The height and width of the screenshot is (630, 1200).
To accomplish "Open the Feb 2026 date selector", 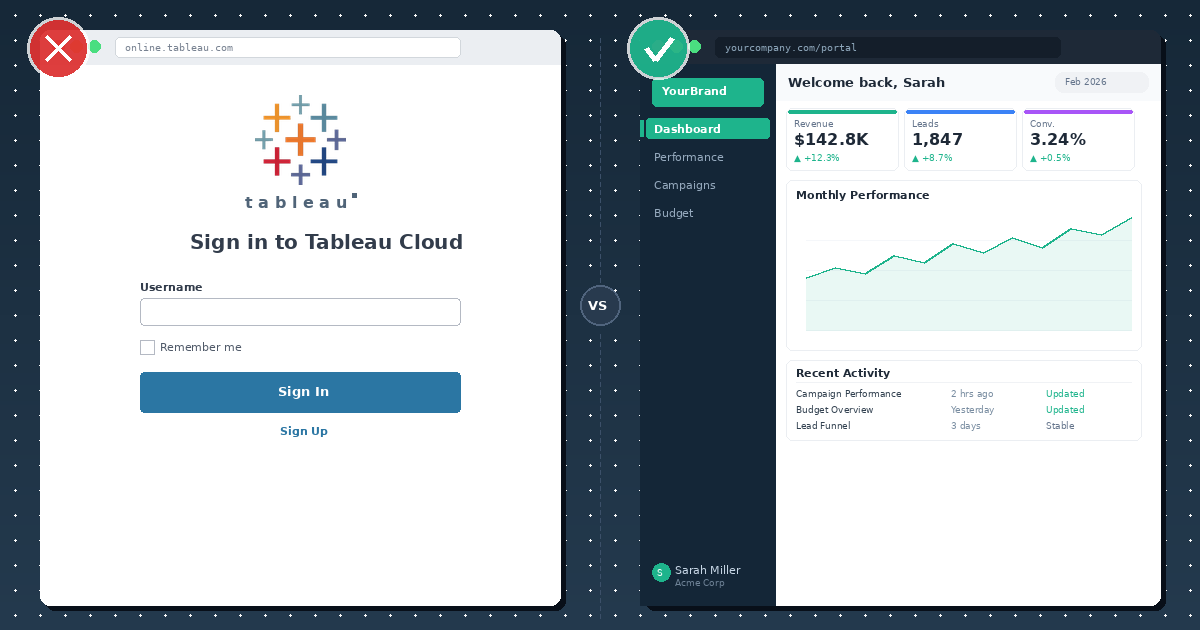I will 1102,82.
